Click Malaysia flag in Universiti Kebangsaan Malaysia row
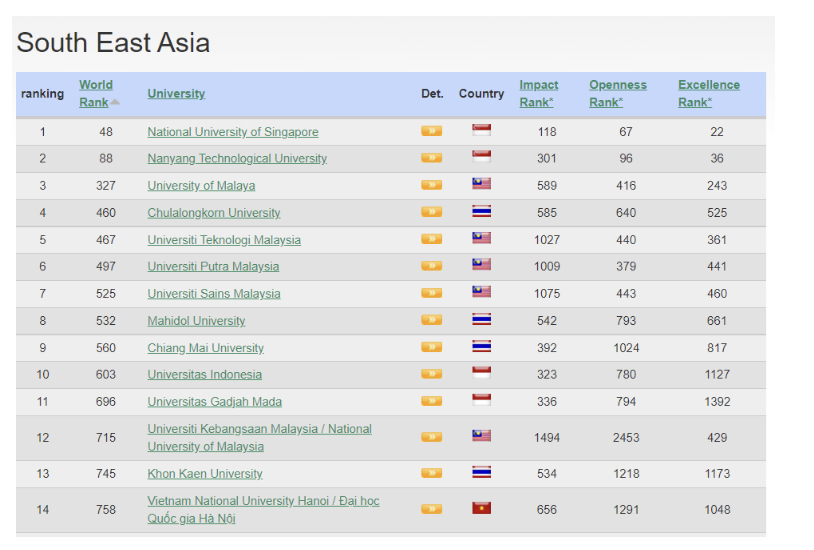 click(x=481, y=436)
